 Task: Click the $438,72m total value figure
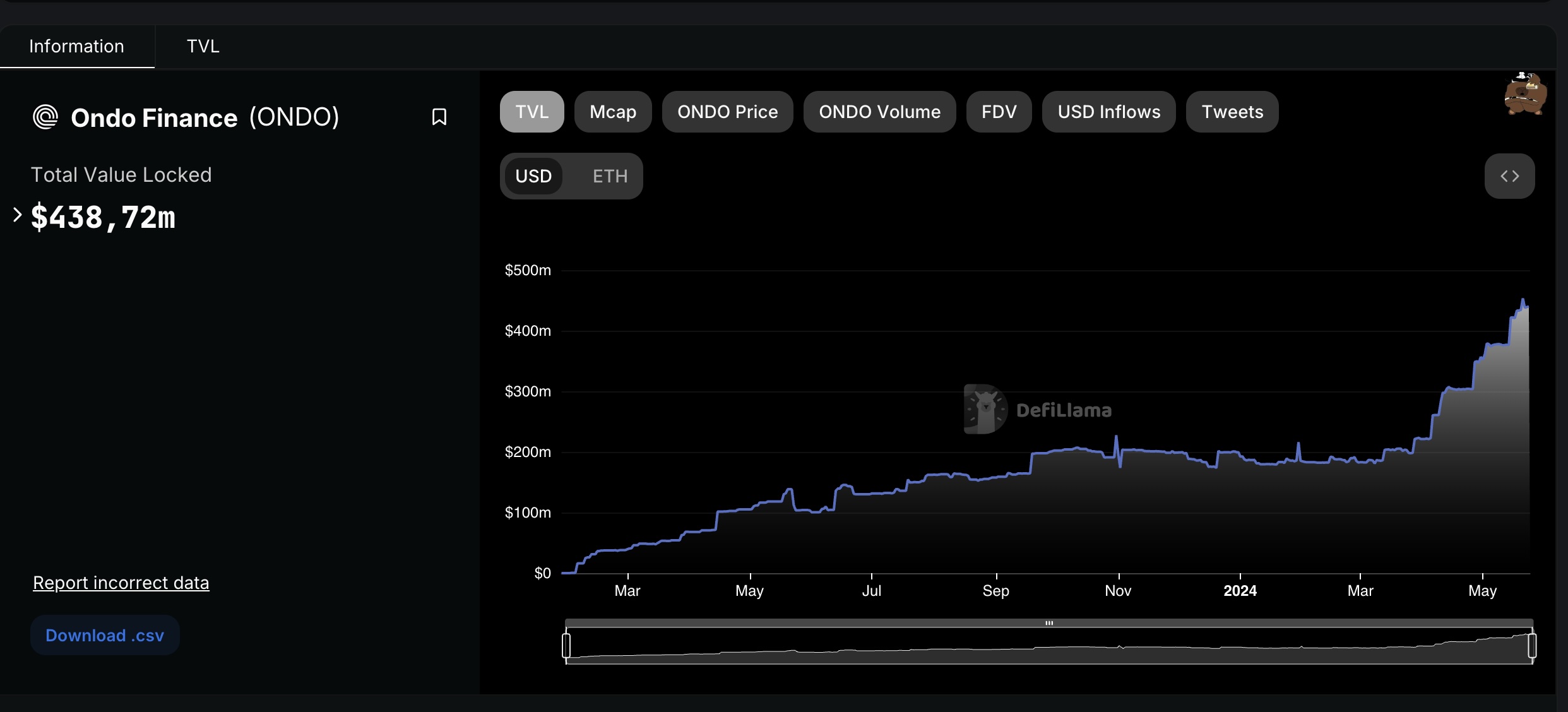104,217
